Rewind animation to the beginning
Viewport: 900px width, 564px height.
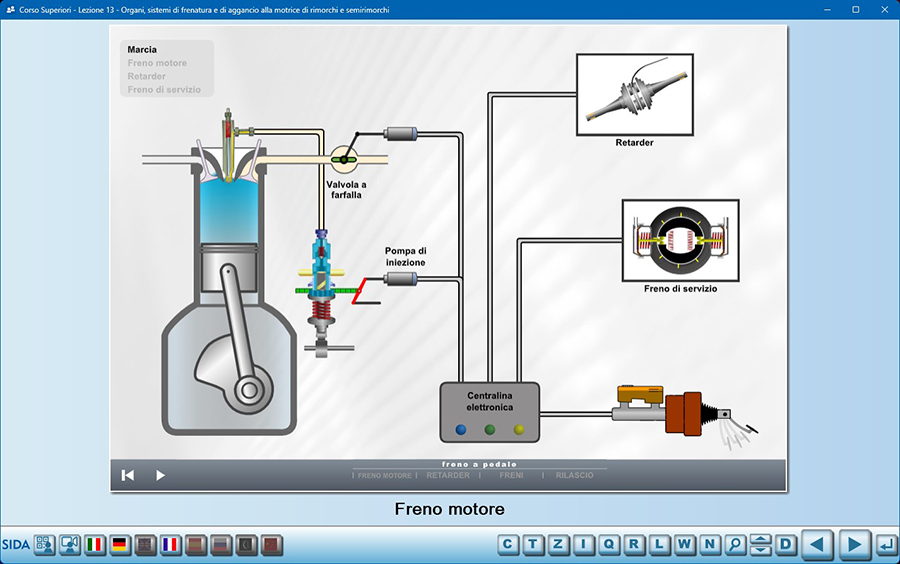click(x=128, y=475)
